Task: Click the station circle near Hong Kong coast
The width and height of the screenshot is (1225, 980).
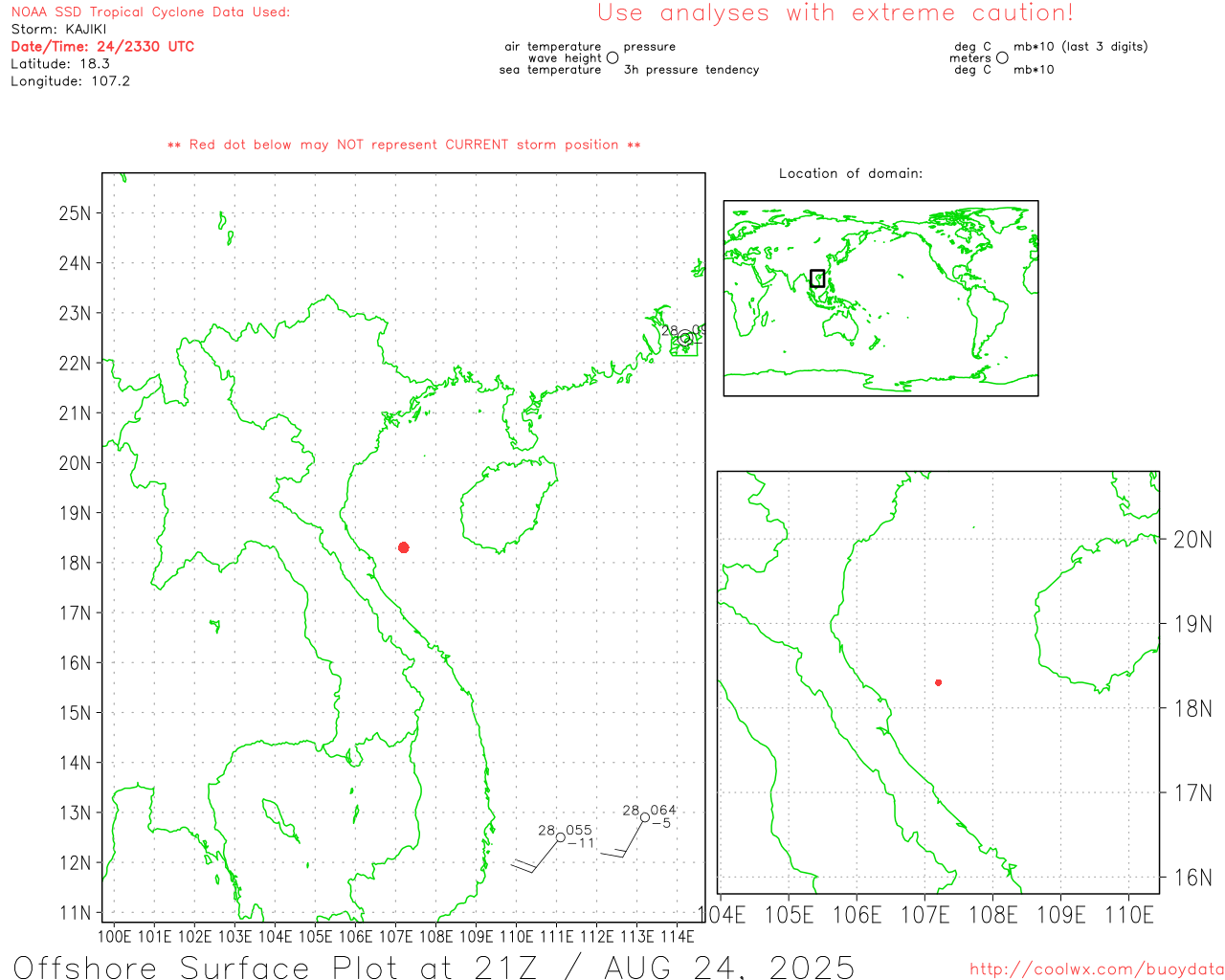Action: (685, 338)
